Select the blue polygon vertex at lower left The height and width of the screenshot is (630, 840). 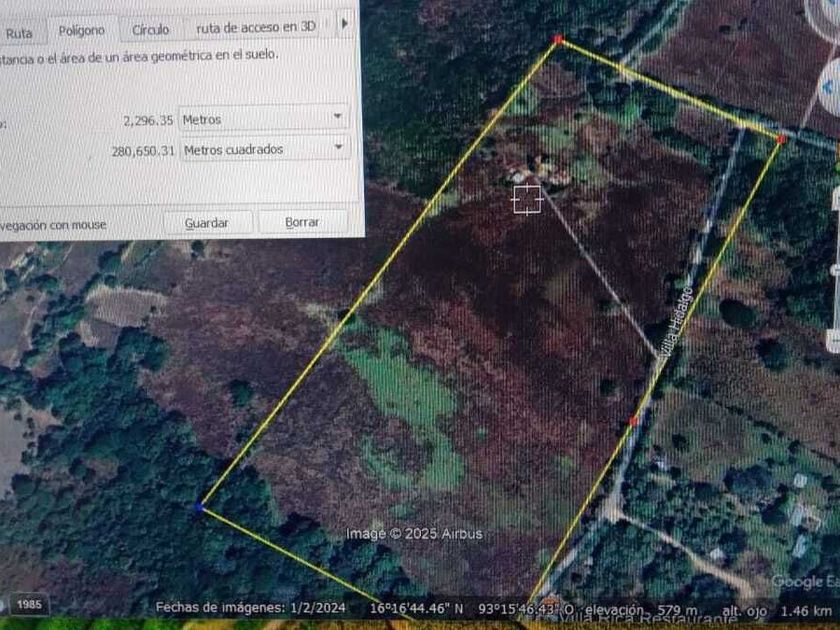tap(199, 508)
